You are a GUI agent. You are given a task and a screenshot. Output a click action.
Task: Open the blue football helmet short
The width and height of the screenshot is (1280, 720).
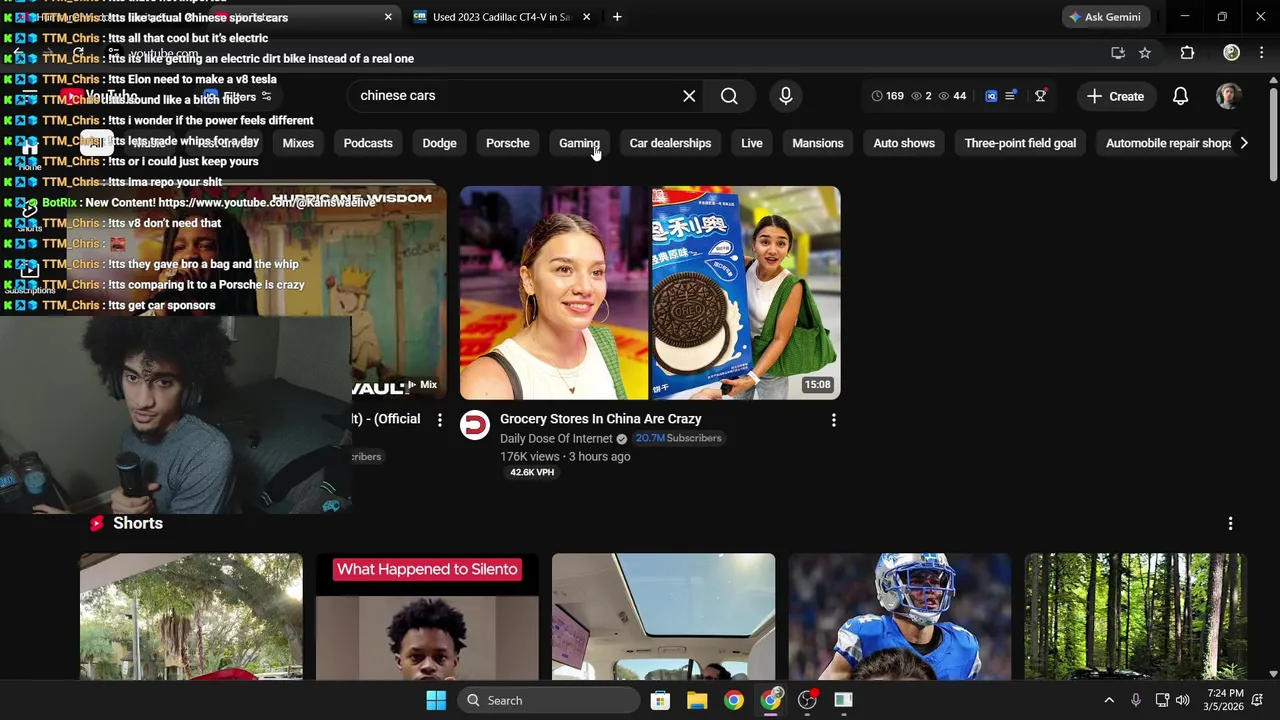(x=899, y=617)
